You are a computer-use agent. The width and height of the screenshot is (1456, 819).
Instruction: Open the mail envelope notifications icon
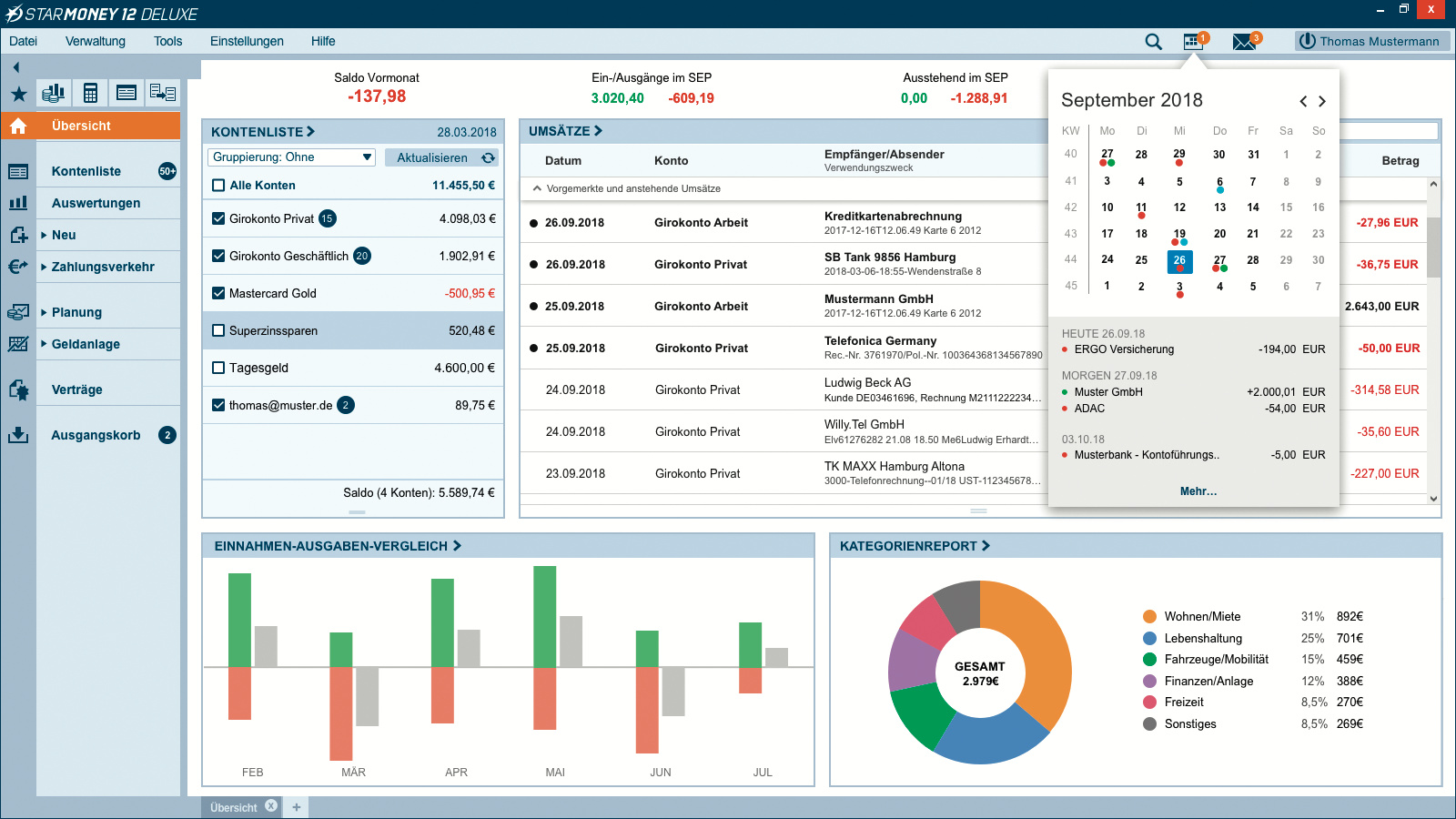pyautogui.click(x=1244, y=42)
